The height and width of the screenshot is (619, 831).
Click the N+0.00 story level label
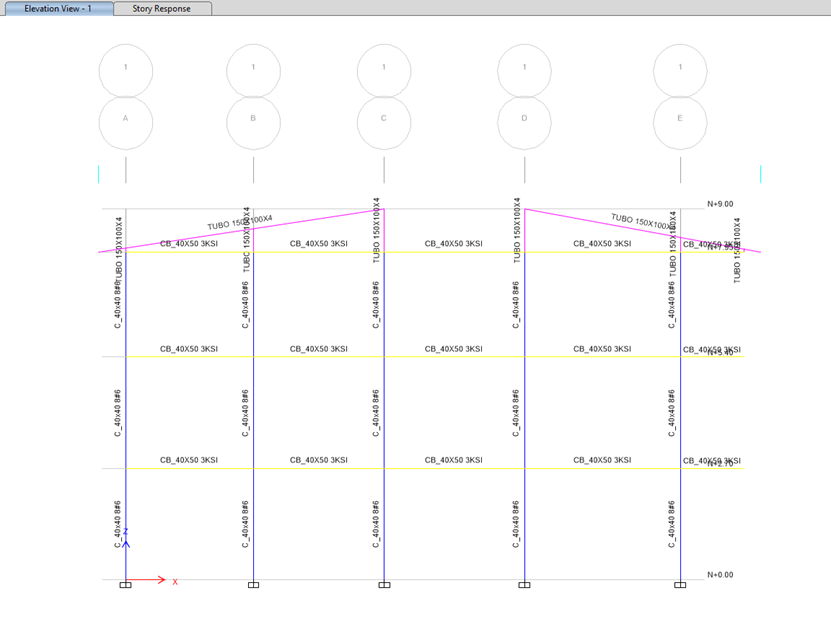click(x=720, y=575)
